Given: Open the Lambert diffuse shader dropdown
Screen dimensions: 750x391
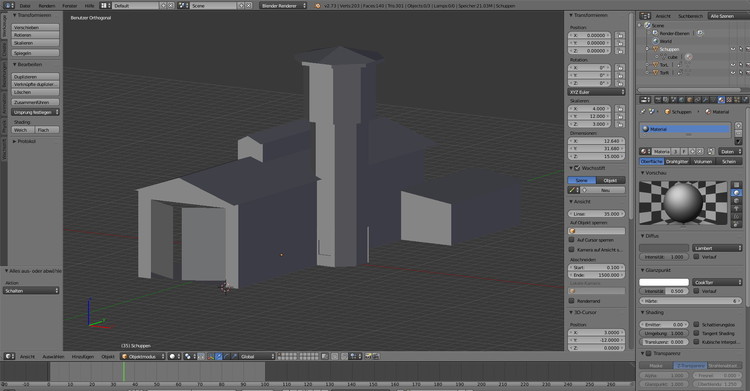Looking at the screenshot, I should tap(717, 248).
